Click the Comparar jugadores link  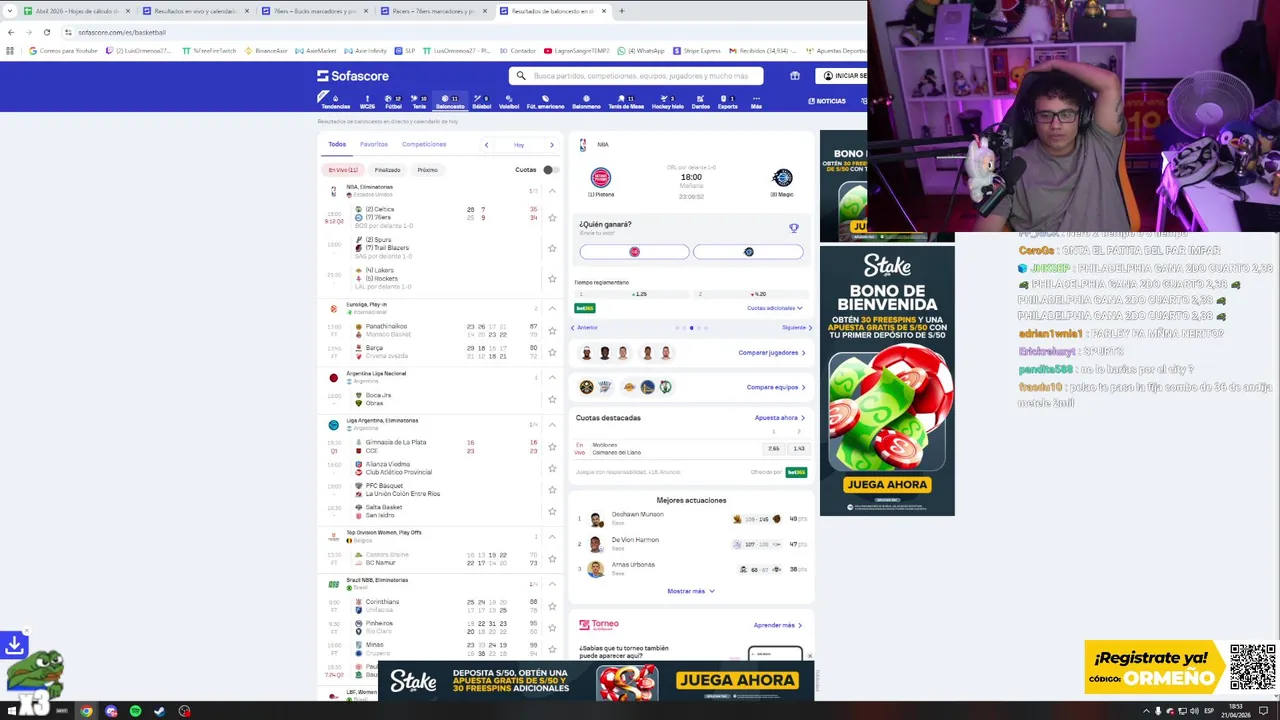coord(772,353)
